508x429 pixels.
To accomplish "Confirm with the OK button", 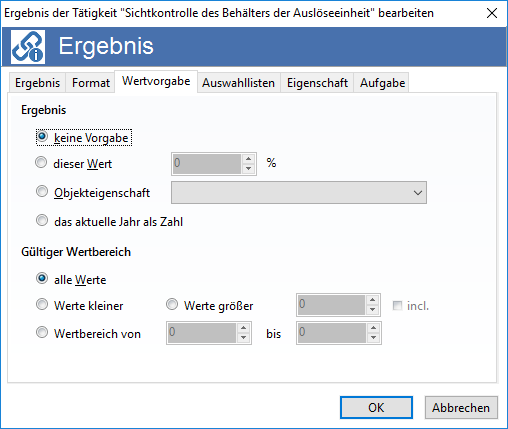I will pyautogui.click(x=376, y=407).
